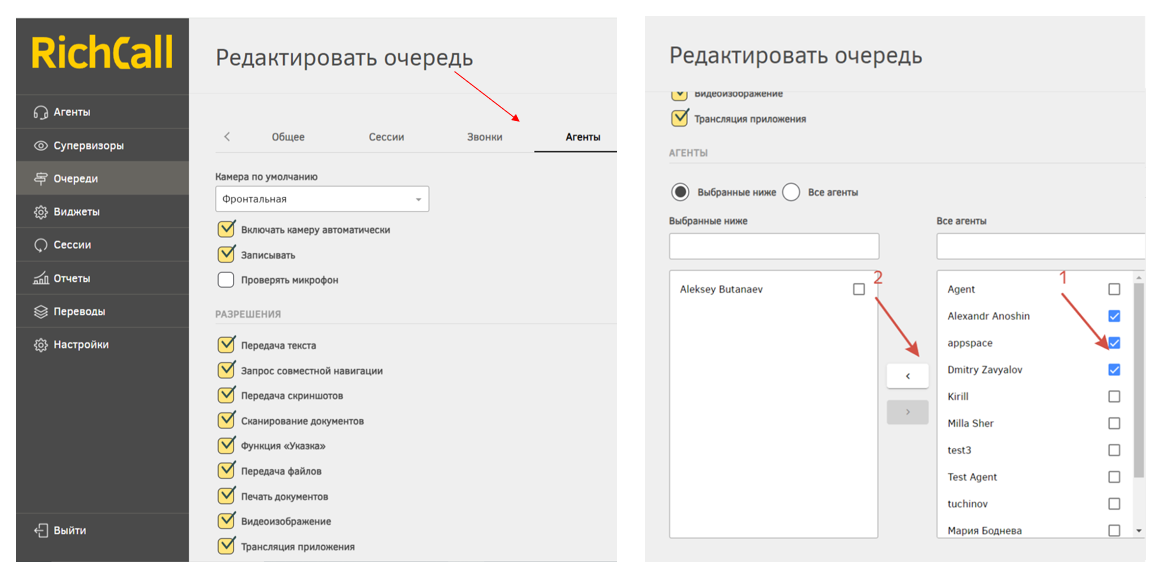Click the gear icon next to Виджеты
1167x580 pixels.
coord(41,212)
